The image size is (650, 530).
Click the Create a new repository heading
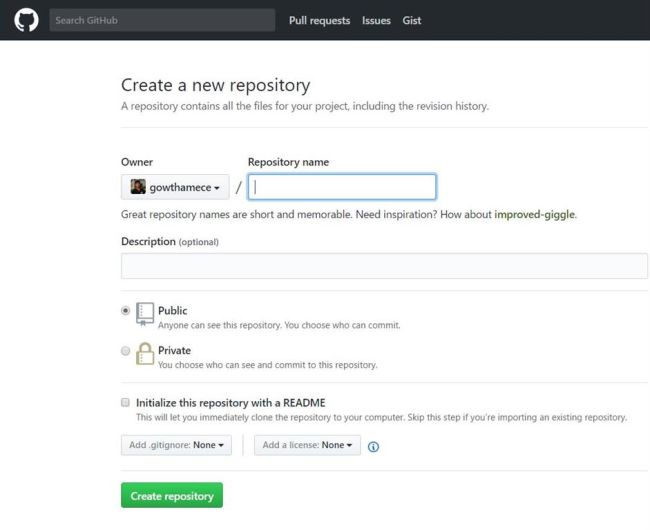[x=215, y=85]
